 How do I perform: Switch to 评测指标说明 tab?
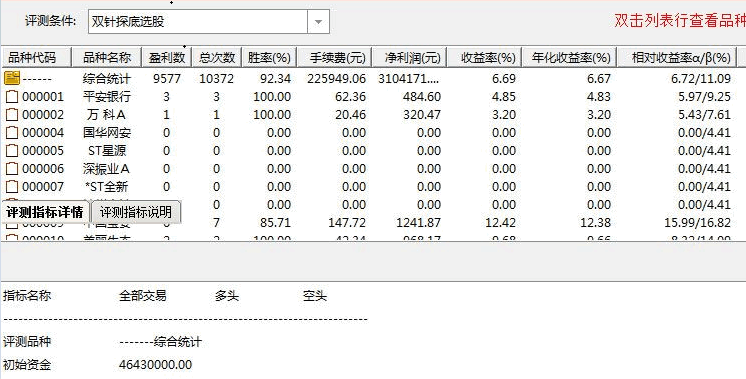[136, 212]
